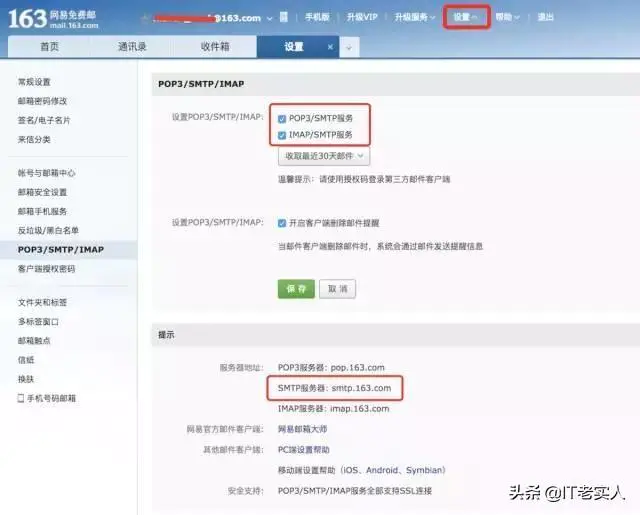Toggle 开启客户端删除邮件提醒 checkbox
The height and width of the screenshot is (515, 640).
pyautogui.click(x=282, y=223)
